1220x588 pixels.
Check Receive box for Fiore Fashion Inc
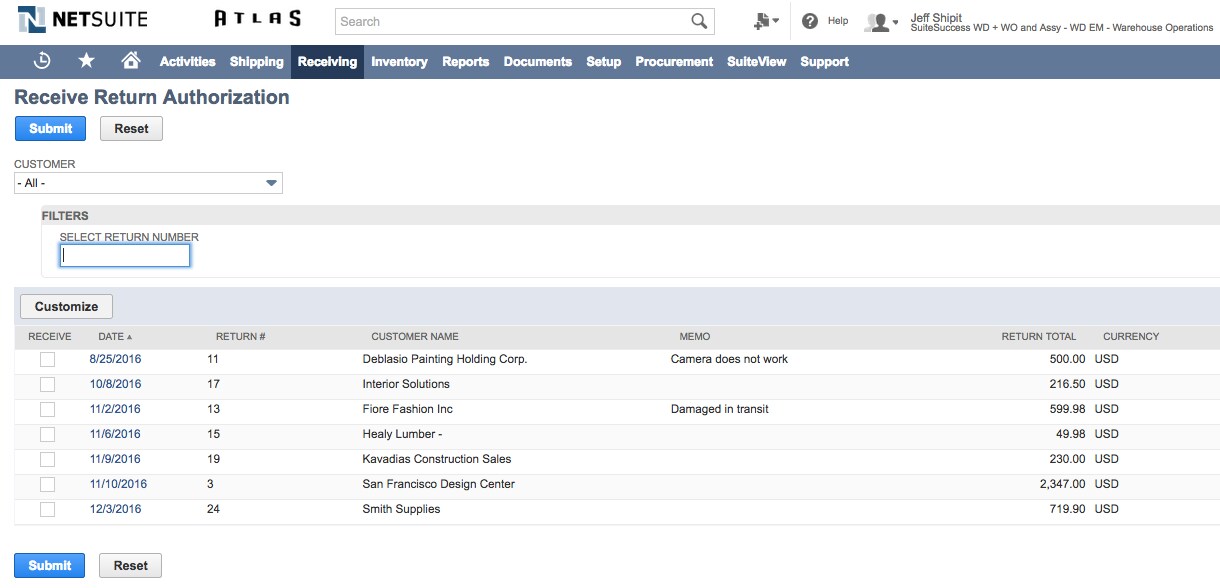(x=47, y=409)
